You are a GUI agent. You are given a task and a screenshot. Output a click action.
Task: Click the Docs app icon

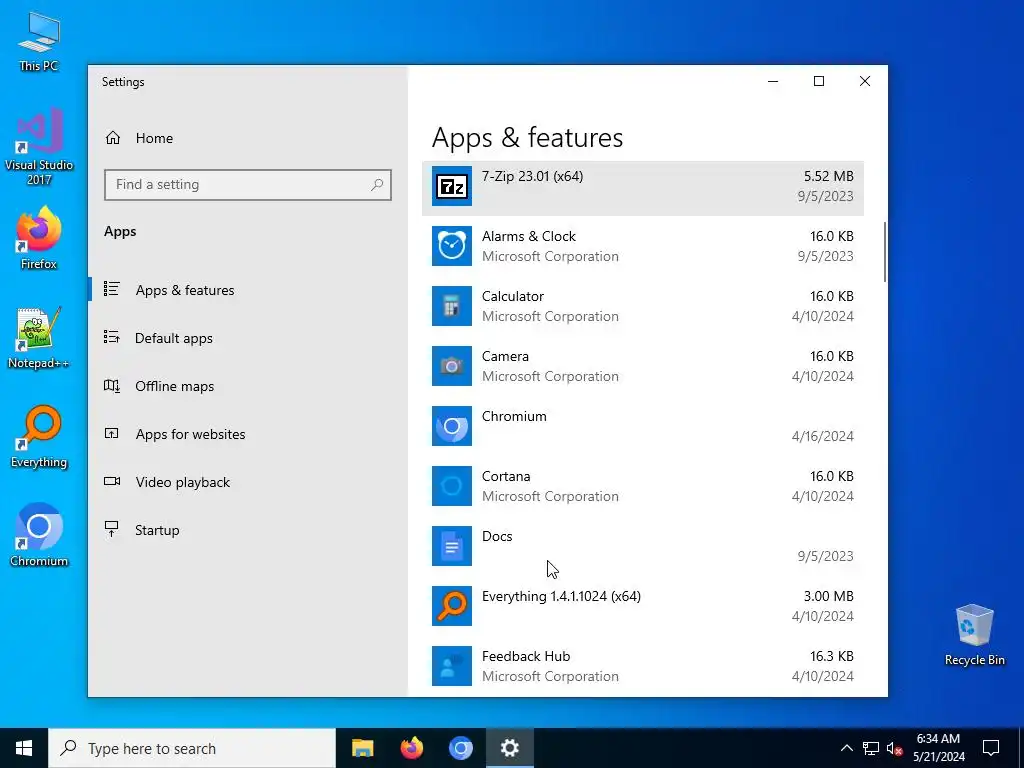(x=451, y=547)
